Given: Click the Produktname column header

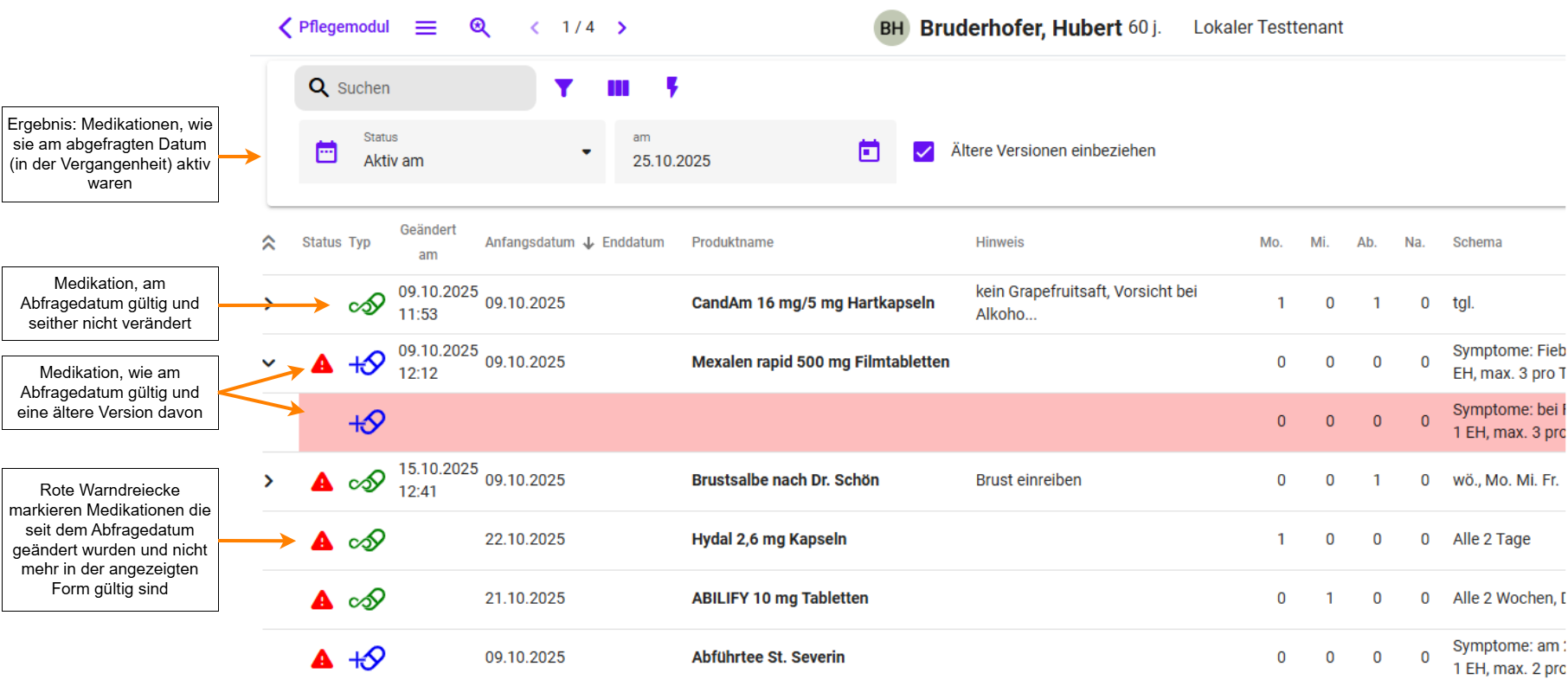Looking at the screenshot, I should (x=732, y=243).
